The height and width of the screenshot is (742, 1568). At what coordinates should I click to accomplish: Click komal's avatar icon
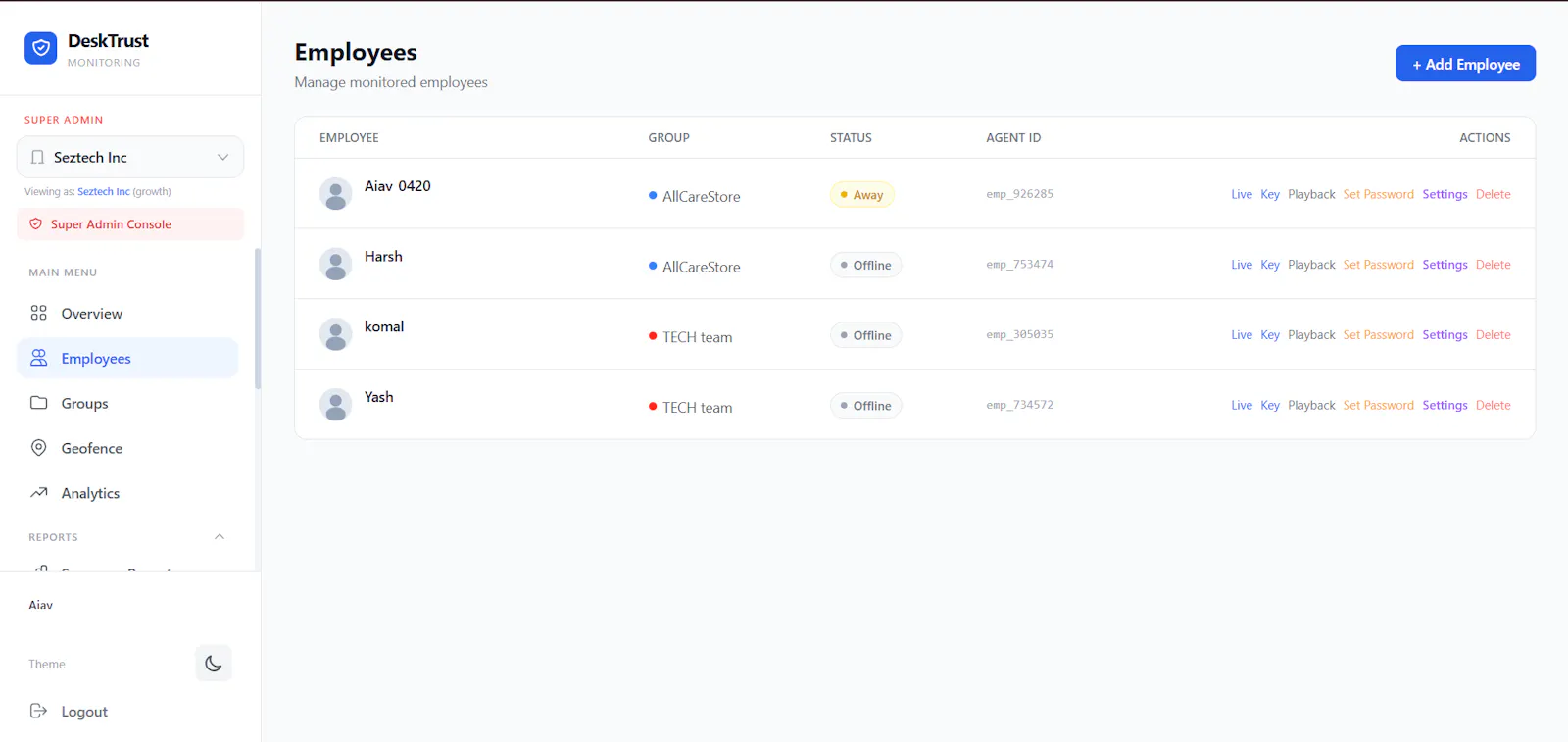click(336, 334)
